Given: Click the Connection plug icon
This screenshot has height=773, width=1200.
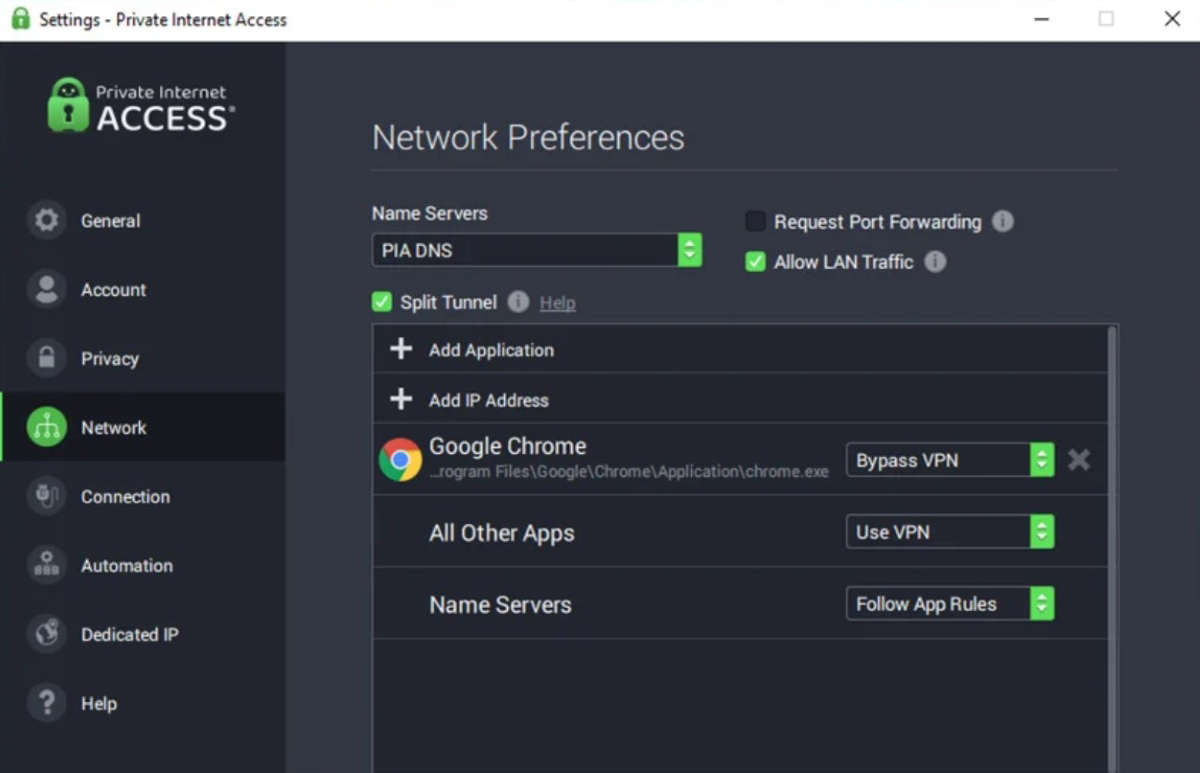Looking at the screenshot, I should [x=46, y=496].
